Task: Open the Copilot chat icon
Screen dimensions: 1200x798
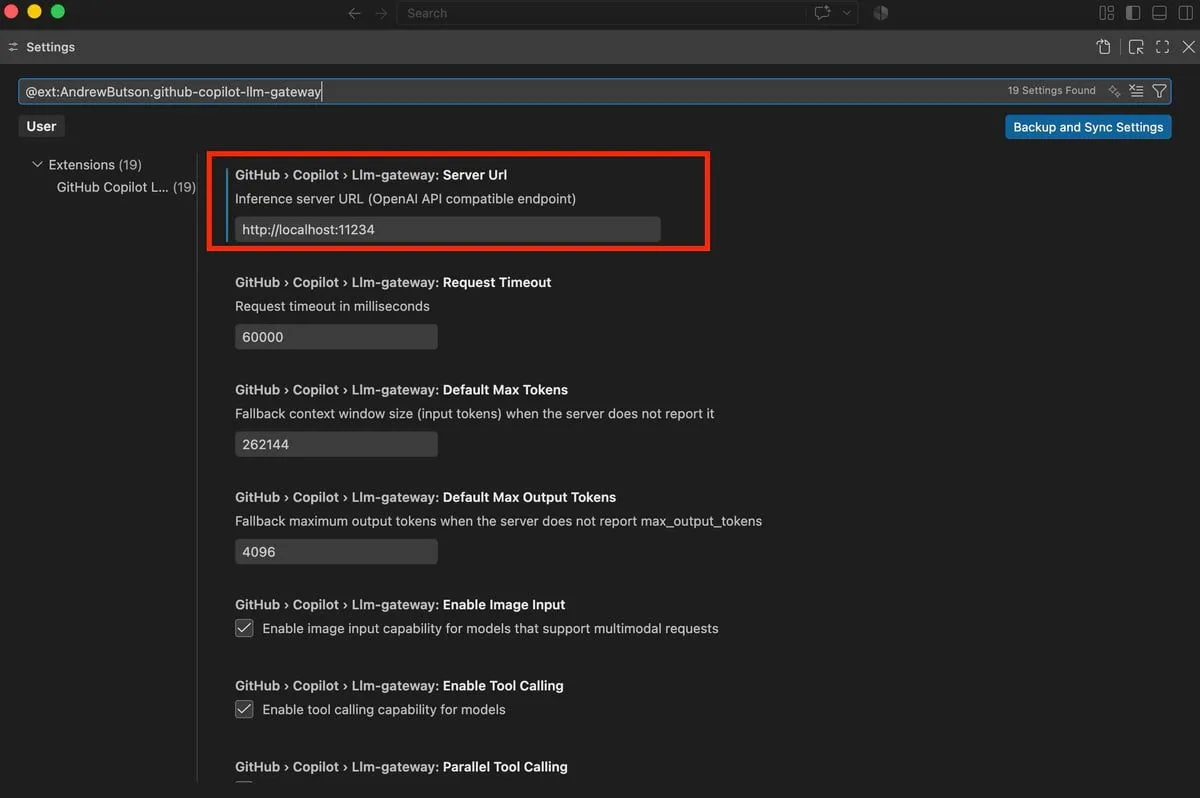Action: pos(823,13)
